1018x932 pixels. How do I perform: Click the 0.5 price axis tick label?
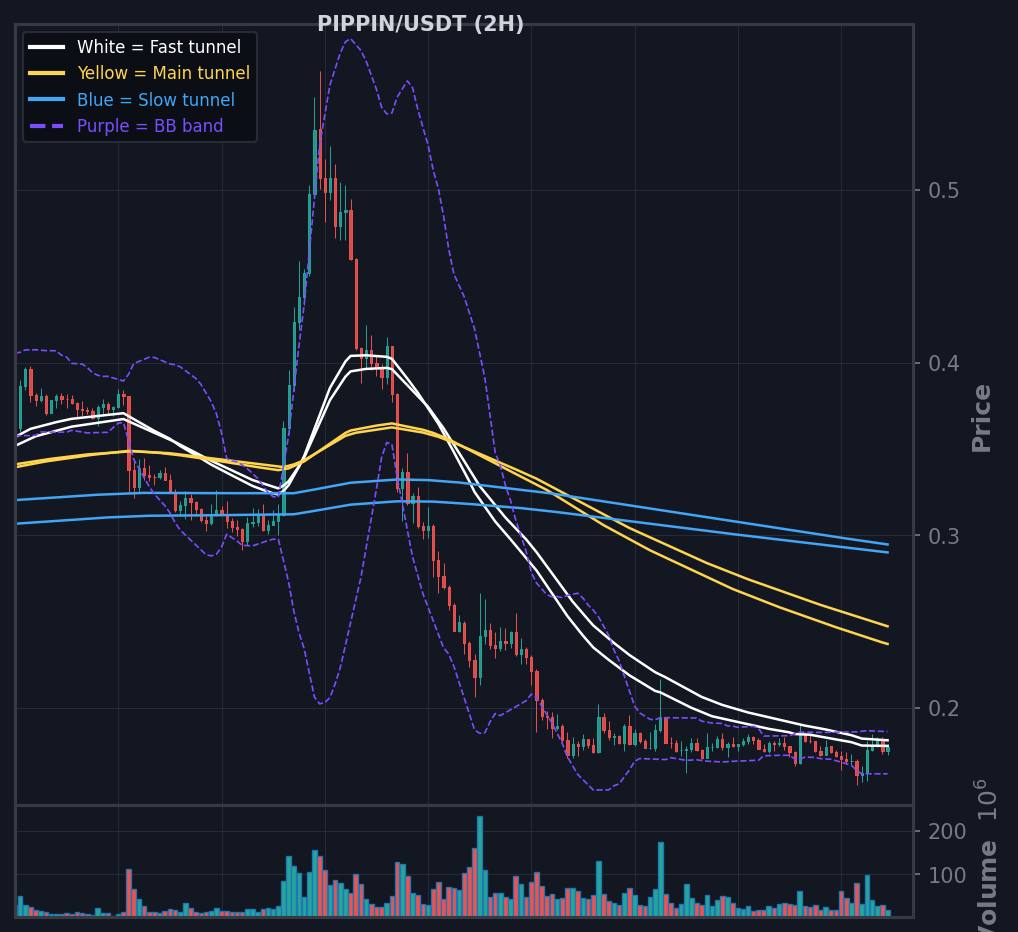tap(943, 191)
